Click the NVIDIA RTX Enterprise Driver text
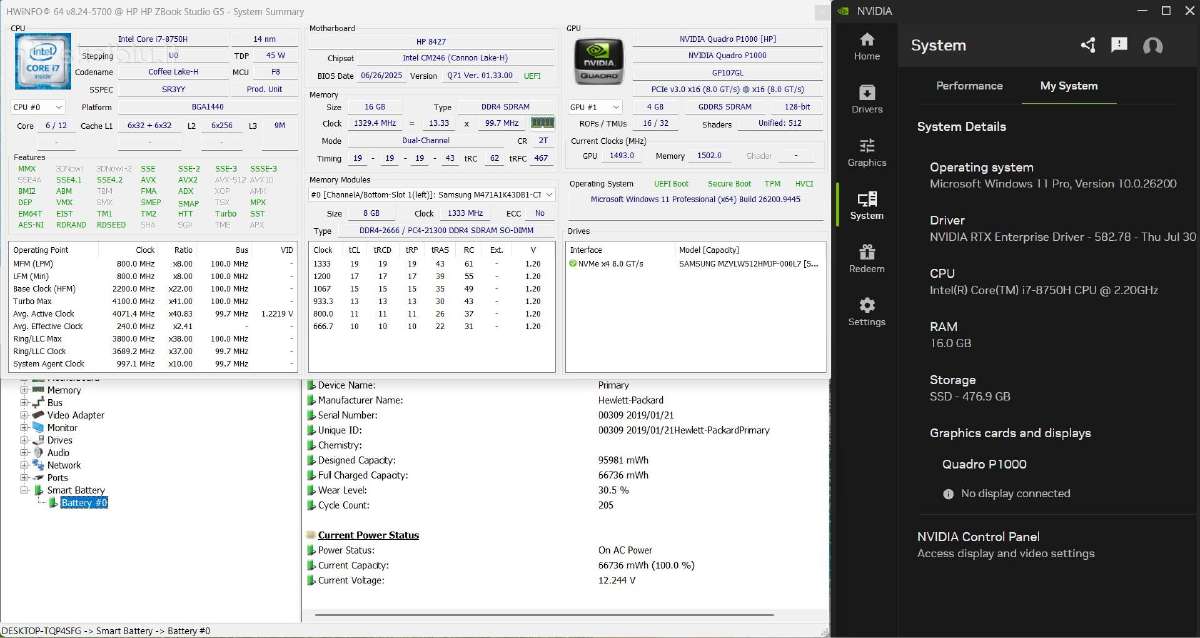 [1062, 237]
